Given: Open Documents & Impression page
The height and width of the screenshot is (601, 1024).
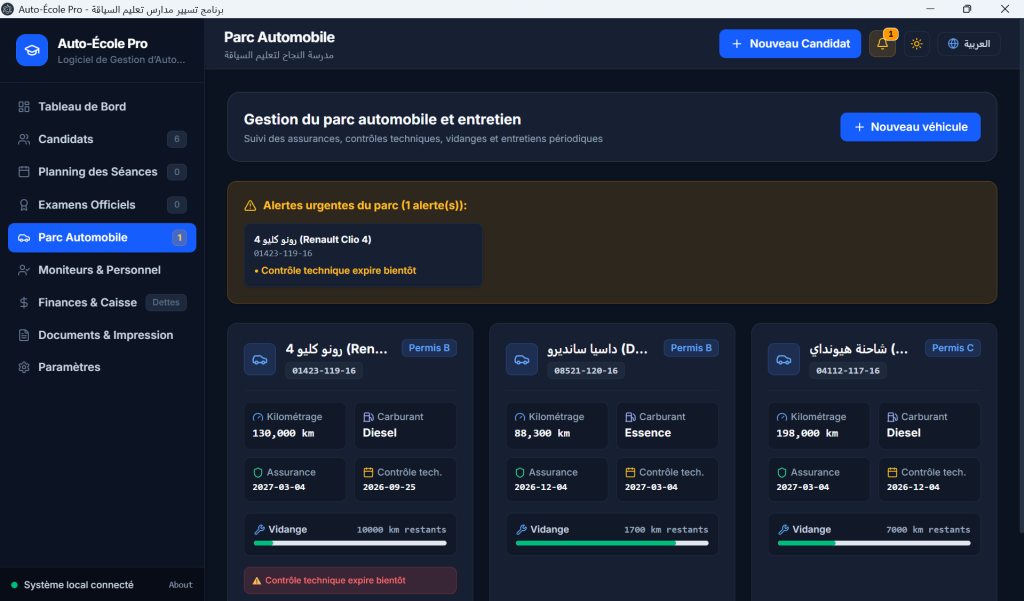Looking at the screenshot, I should coord(102,335).
